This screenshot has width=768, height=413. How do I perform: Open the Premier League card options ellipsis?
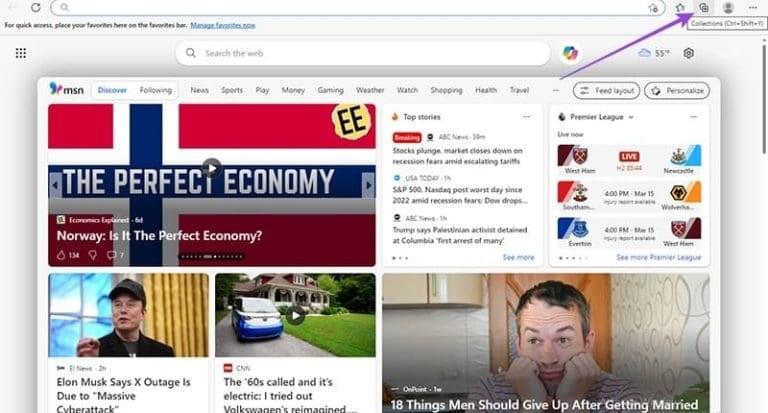(694, 117)
